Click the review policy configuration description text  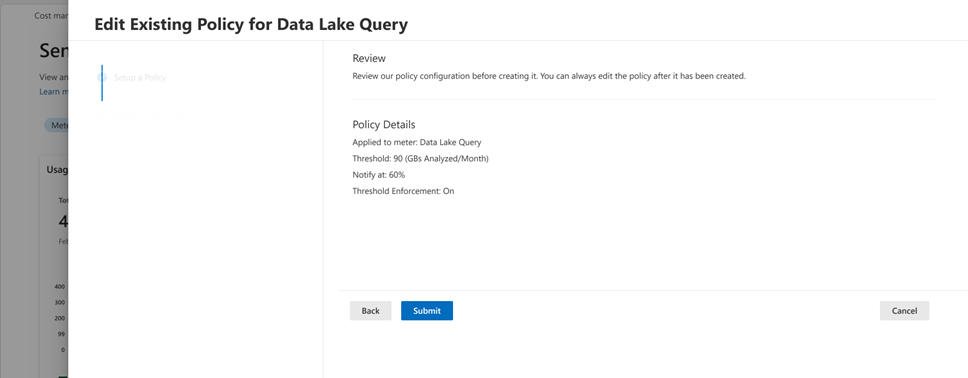pos(549,77)
